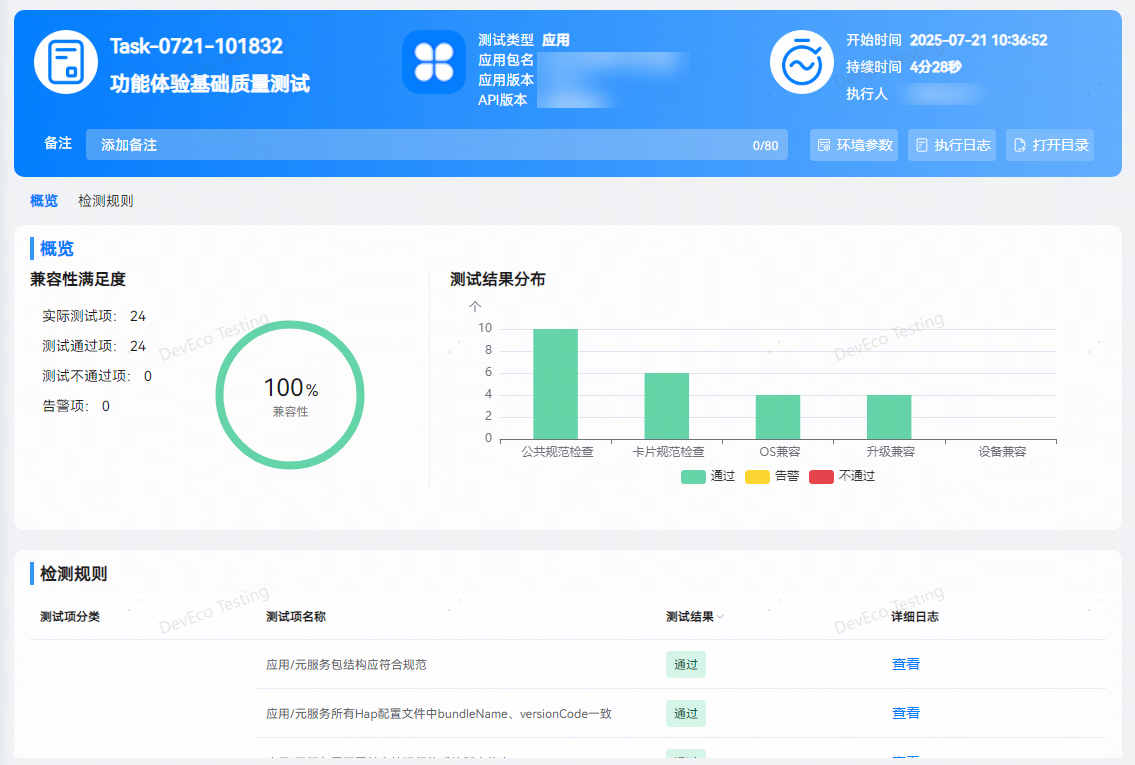View log for 包结构应符合规范 row
Viewport: 1135px width, 765px height.
pos(905,664)
